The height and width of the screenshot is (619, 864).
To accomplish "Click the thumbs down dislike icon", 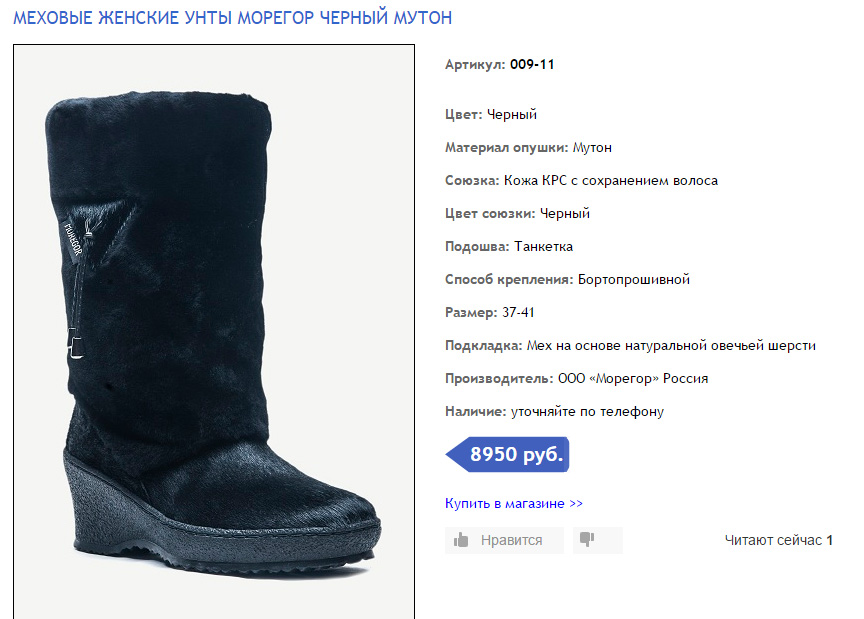I will tap(587, 539).
